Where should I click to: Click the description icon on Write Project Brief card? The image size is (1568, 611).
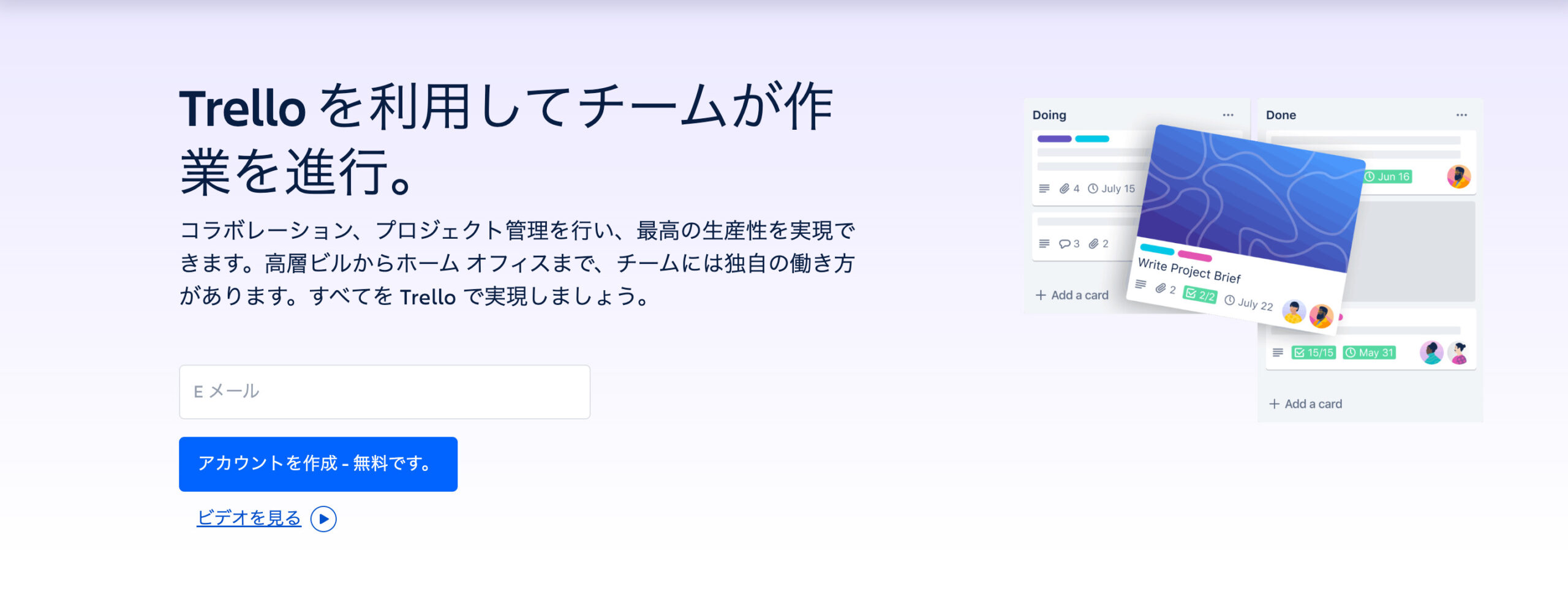coord(1140,284)
